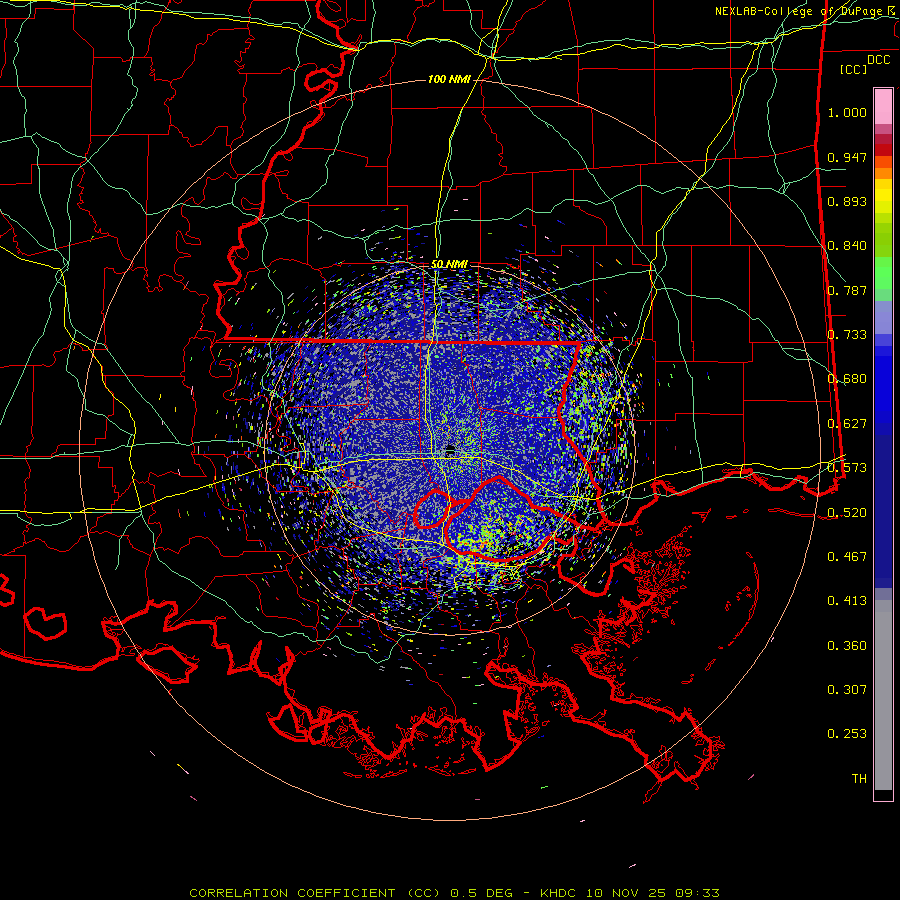Screen dimensions: 900x900
Task: Pick the gray bottom color bar segment
Action: coord(883,695)
